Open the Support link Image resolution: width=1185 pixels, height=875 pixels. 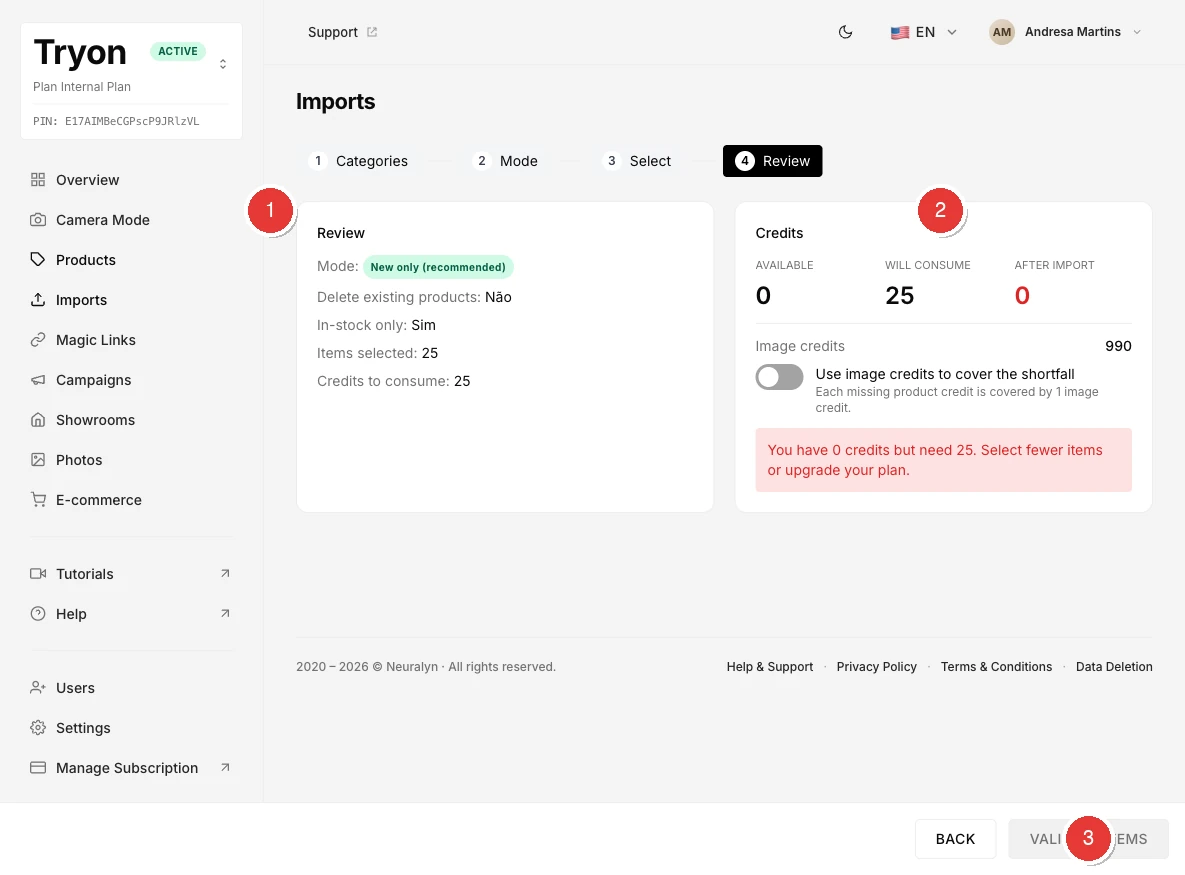tap(342, 32)
